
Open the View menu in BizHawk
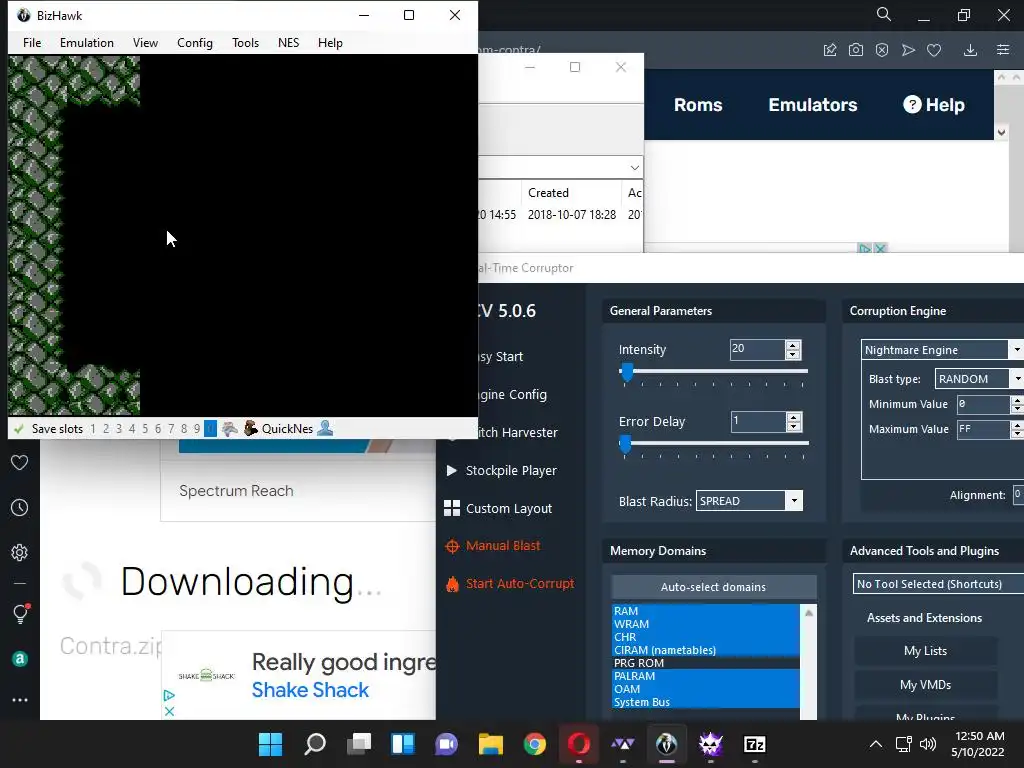(145, 42)
